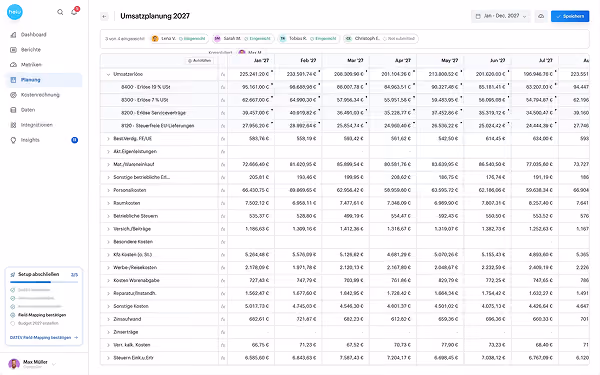
Task: Open formula icon for Personalkosten row
Action: click(223, 190)
